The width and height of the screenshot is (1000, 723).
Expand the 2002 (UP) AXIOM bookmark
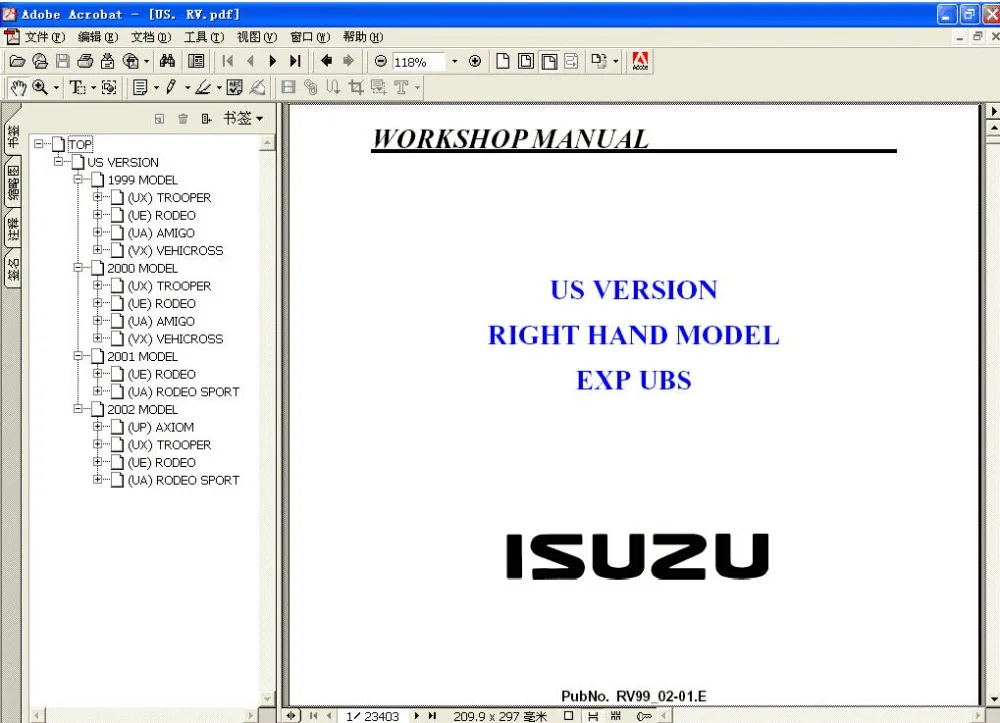[98, 427]
